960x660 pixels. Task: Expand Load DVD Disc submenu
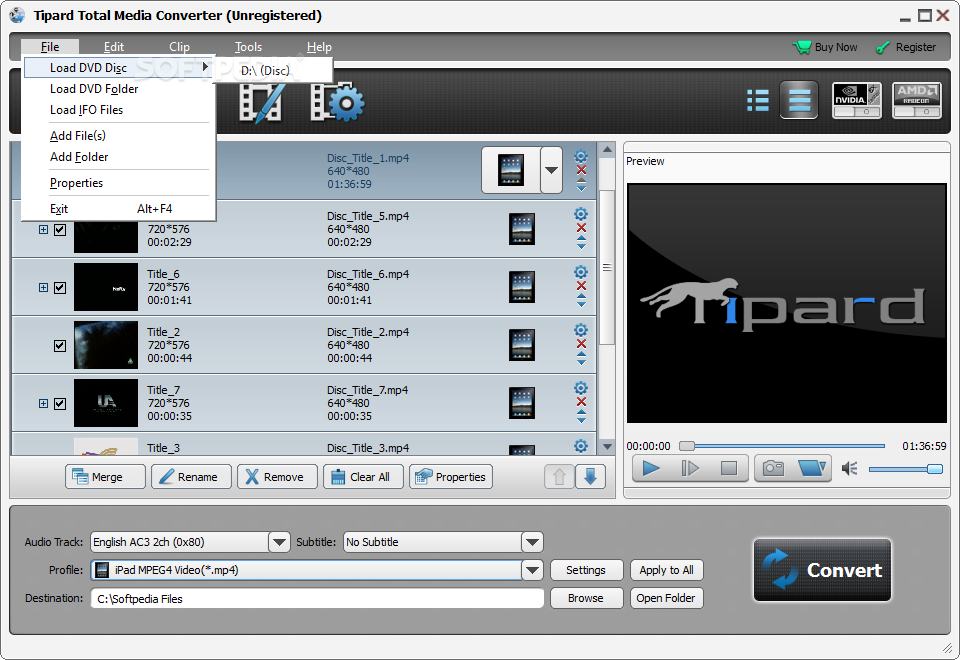119,67
